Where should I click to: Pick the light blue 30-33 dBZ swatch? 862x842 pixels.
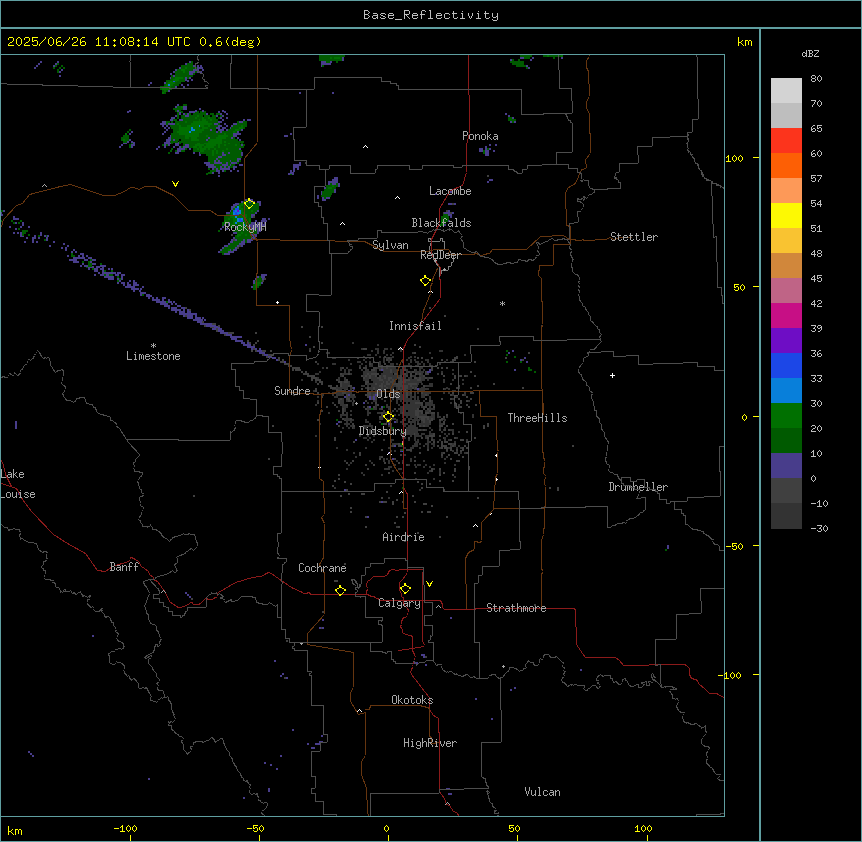[786, 390]
